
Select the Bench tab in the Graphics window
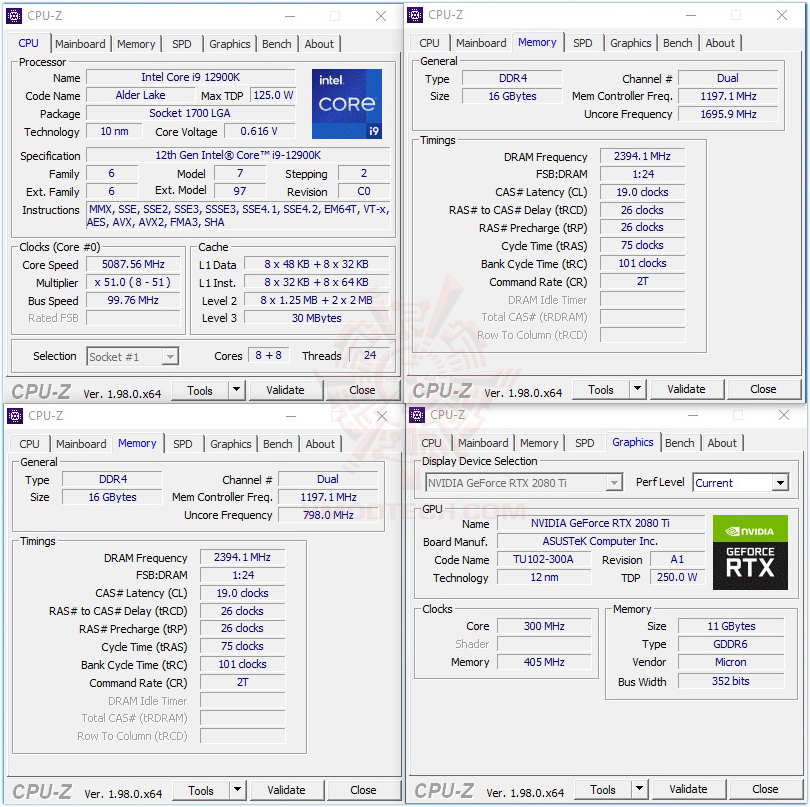click(679, 443)
